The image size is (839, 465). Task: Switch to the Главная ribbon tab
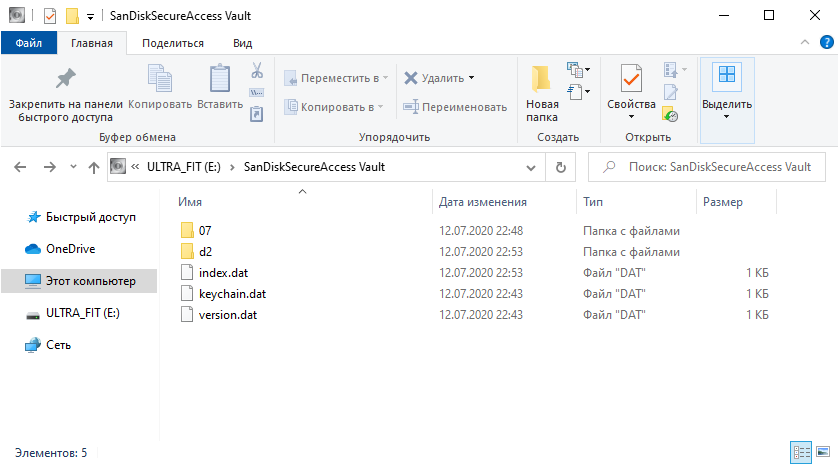click(x=91, y=43)
